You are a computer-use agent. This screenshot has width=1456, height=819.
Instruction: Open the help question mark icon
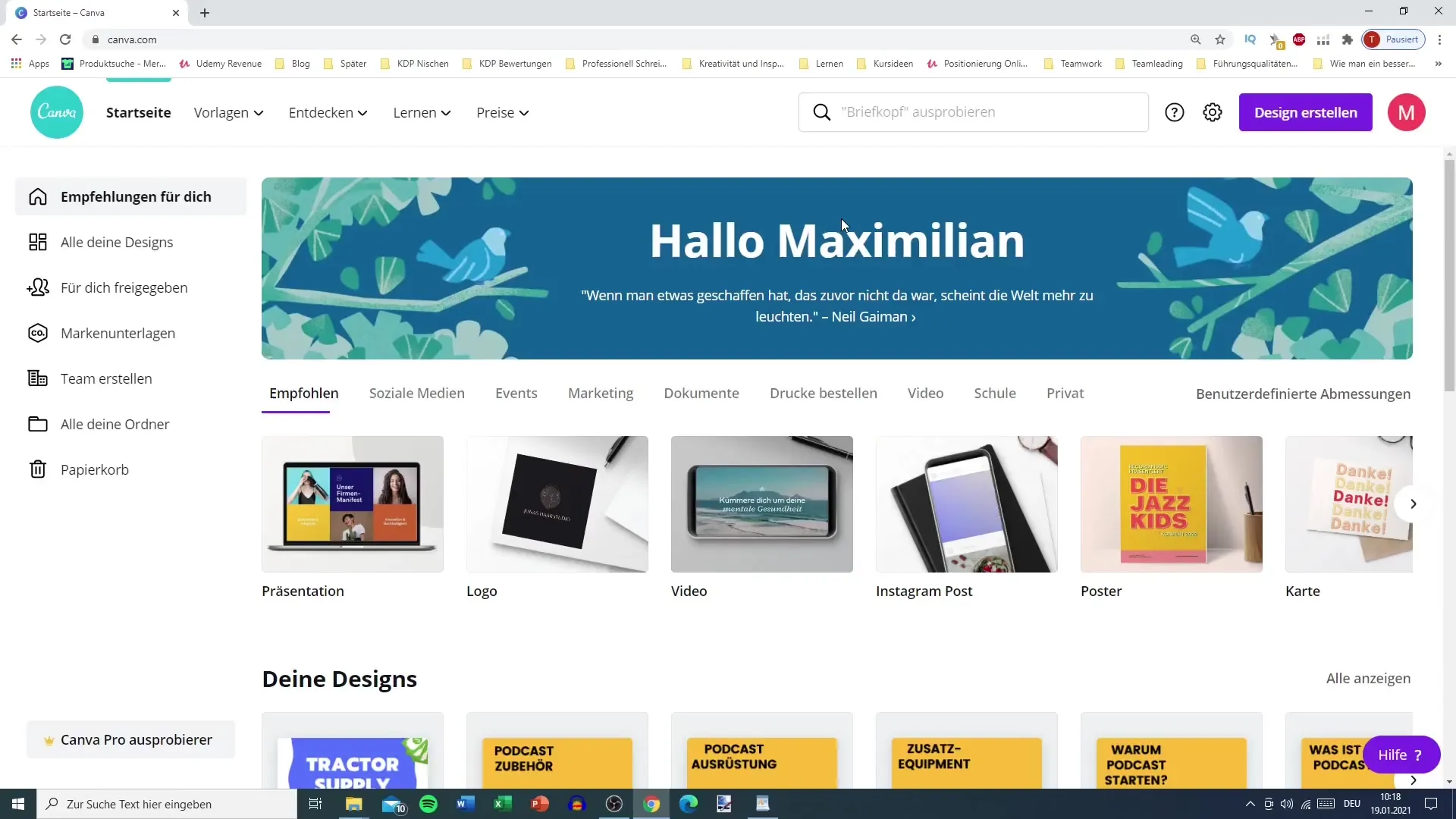point(1174,112)
